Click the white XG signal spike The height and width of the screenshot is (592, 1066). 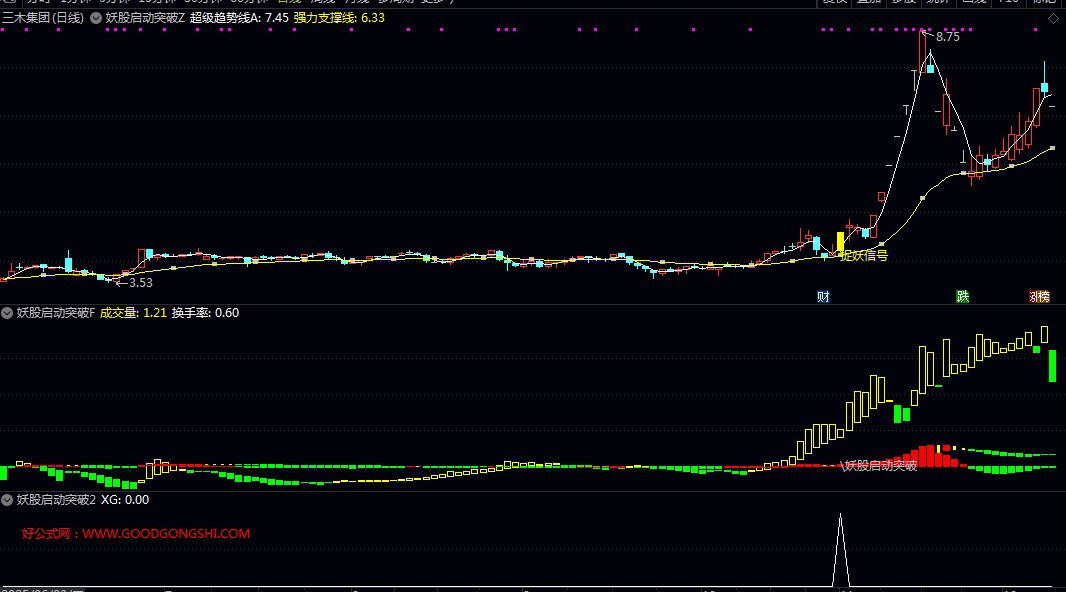click(840, 550)
